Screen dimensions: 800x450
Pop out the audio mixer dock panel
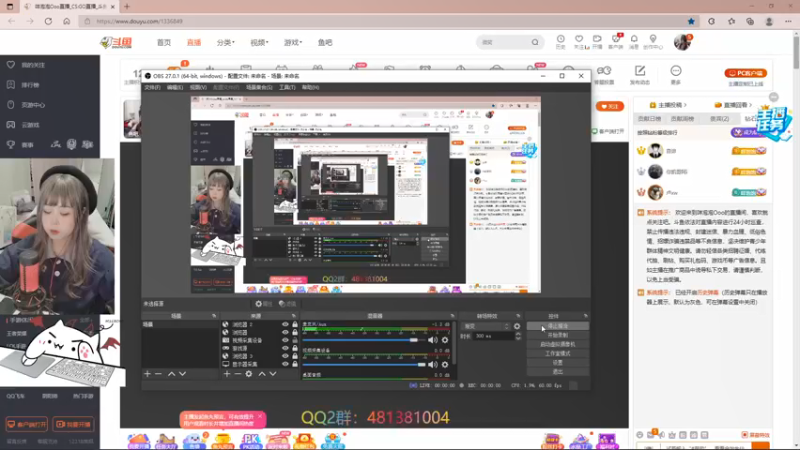pyautogui.click(x=452, y=316)
